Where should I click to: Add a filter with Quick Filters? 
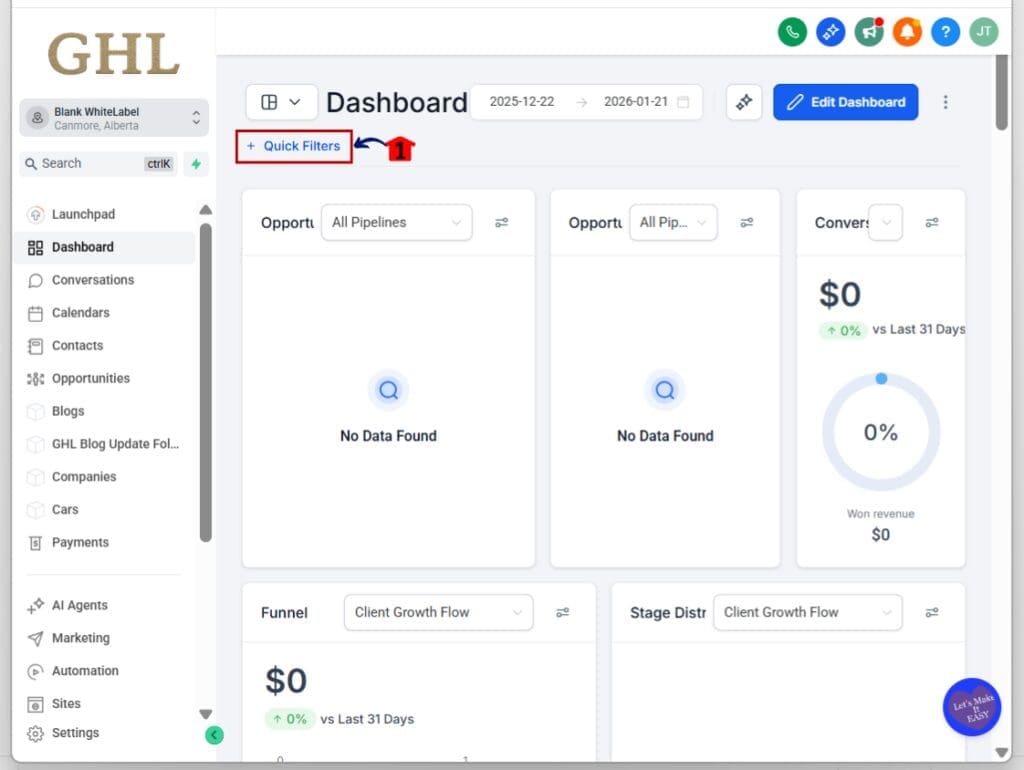[293, 146]
